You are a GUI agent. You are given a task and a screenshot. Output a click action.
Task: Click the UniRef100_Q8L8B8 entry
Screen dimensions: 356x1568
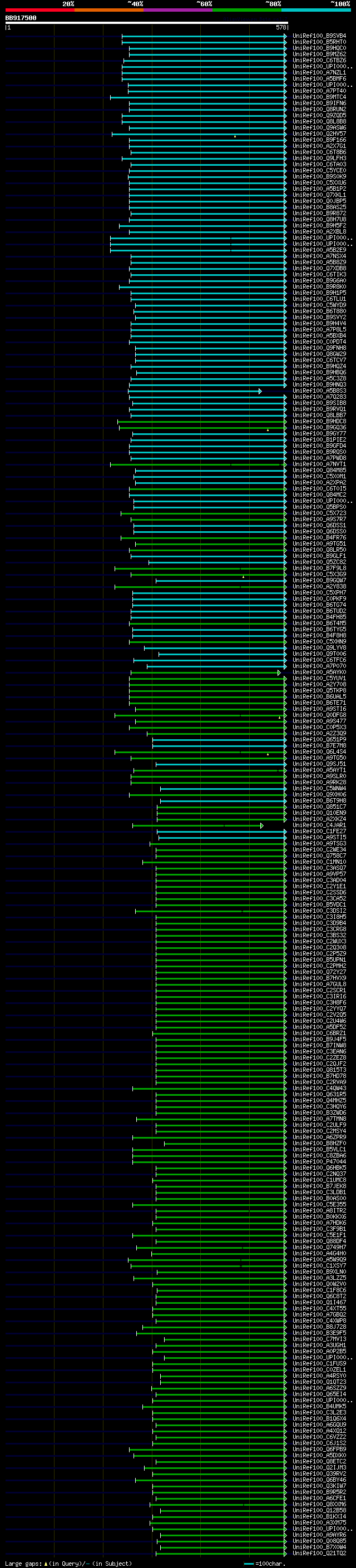[x=319, y=122]
